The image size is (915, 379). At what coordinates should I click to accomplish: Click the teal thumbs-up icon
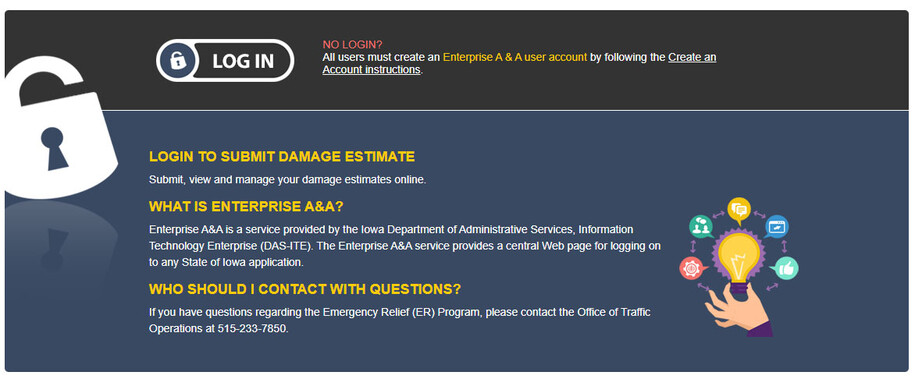785,268
